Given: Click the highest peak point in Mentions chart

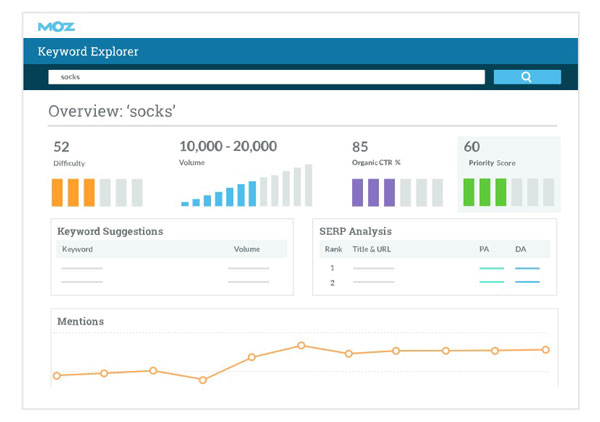Looking at the screenshot, I should 300,346.
